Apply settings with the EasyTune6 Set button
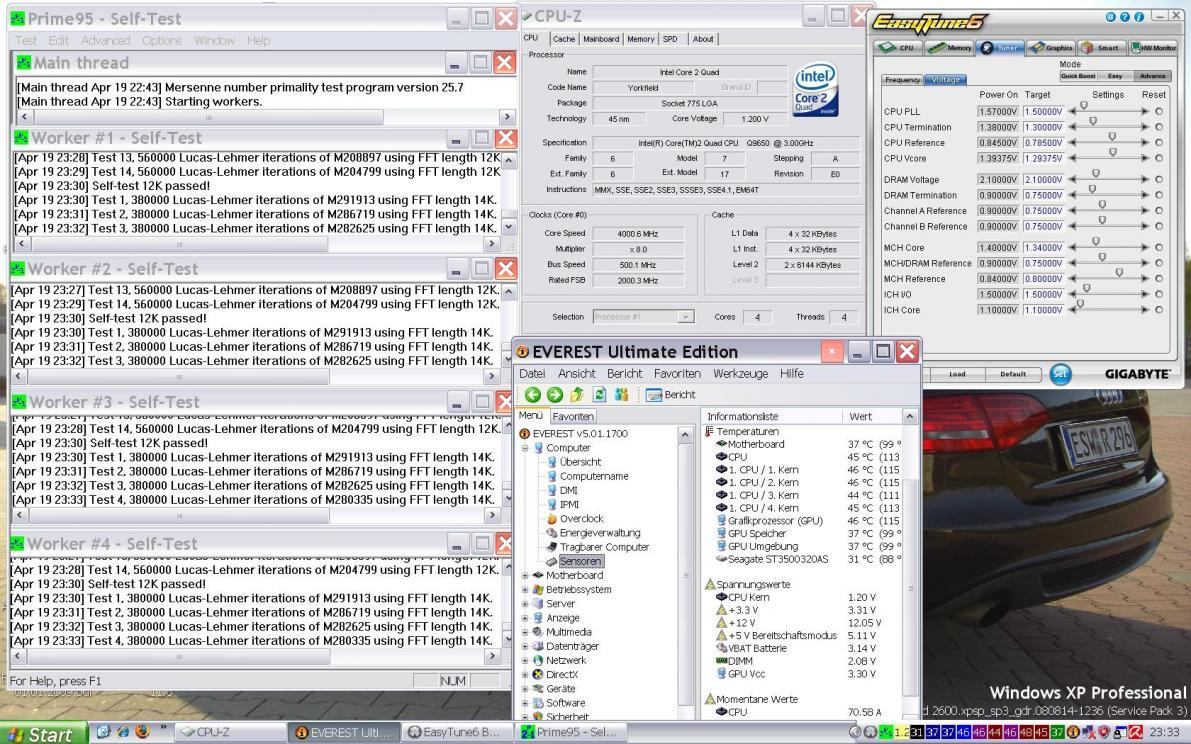Image resolution: width=1191 pixels, height=744 pixels. click(x=1060, y=374)
